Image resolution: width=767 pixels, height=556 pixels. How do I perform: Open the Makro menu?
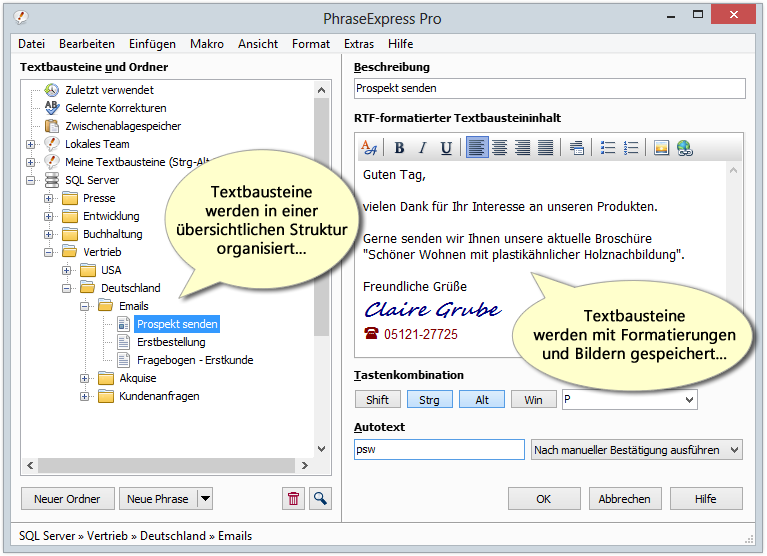pos(207,44)
